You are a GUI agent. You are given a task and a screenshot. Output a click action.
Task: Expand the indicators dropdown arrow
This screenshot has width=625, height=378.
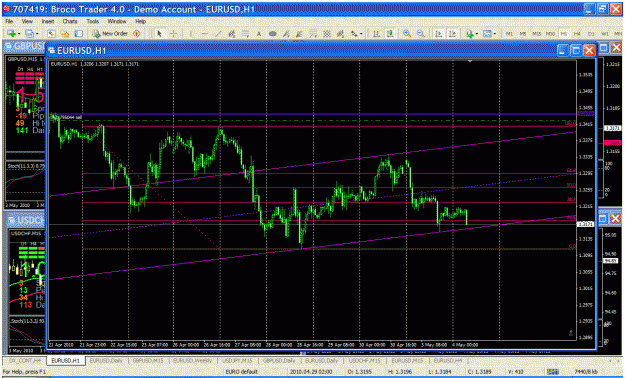point(477,34)
